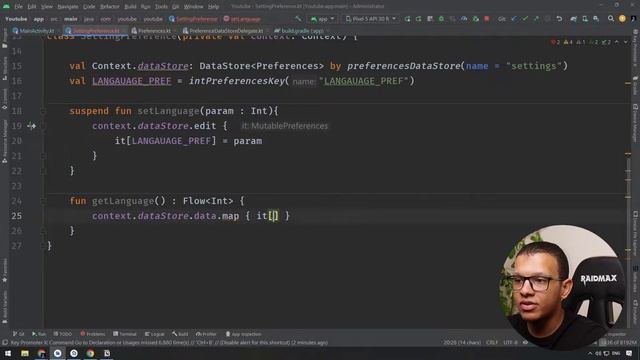Click the Debug app bug icon
This screenshot has width=640, height=360.
[441, 19]
